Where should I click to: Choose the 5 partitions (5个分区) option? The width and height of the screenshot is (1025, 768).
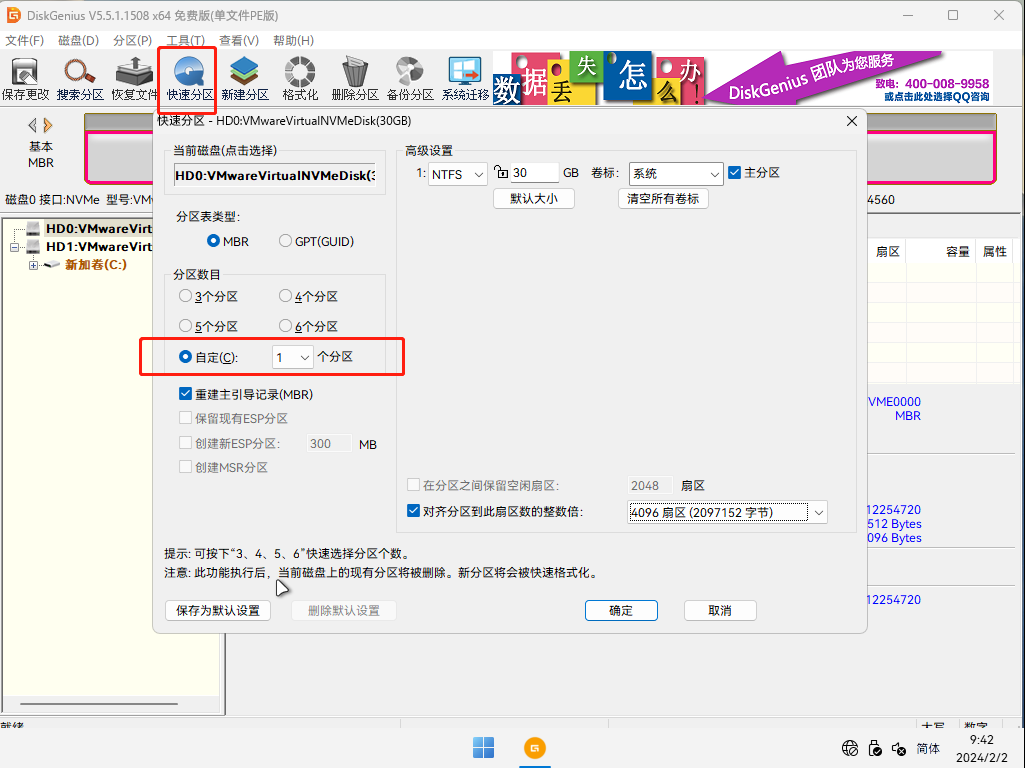click(209, 326)
